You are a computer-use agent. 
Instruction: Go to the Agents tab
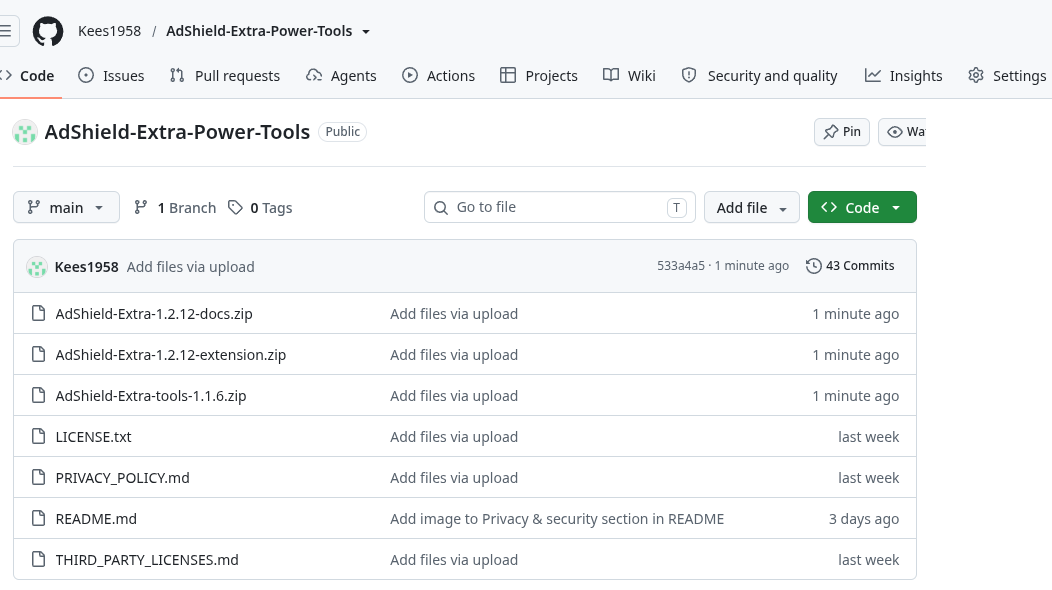[x=341, y=76]
